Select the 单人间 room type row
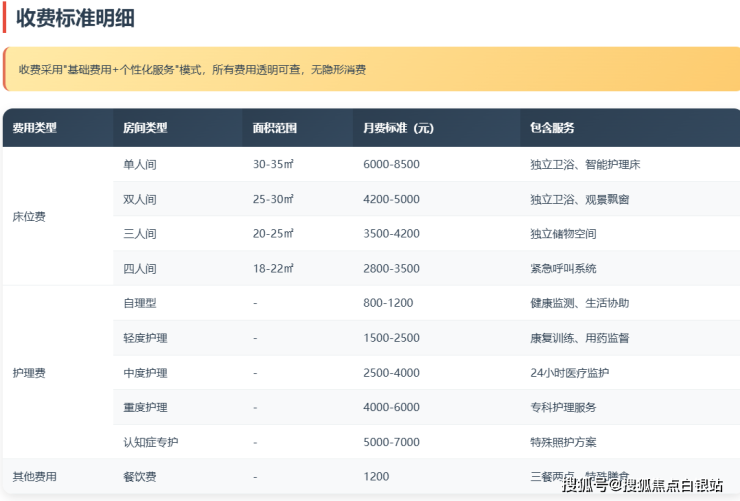 point(140,164)
